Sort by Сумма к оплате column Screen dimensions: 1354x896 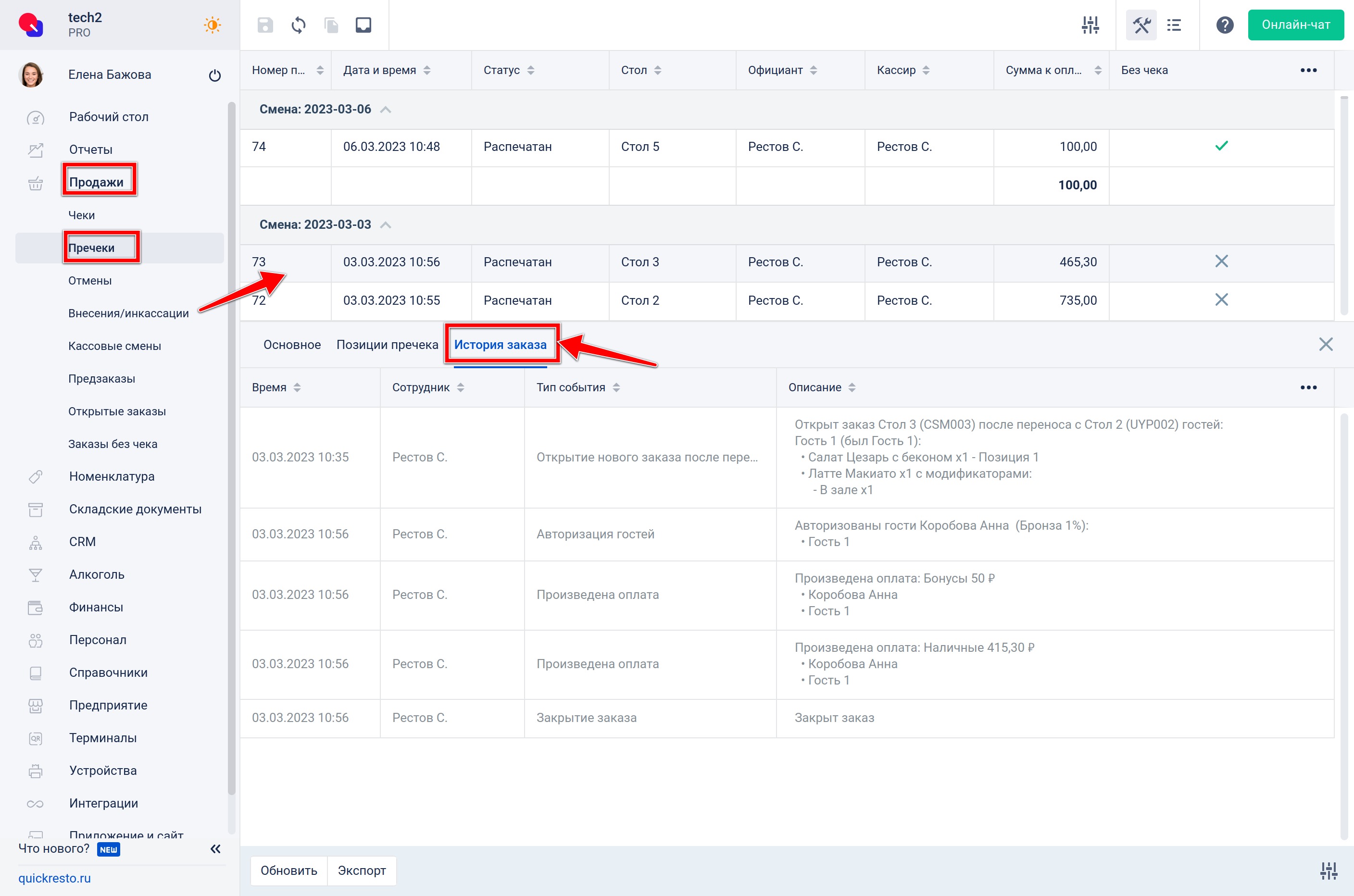(x=1097, y=70)
